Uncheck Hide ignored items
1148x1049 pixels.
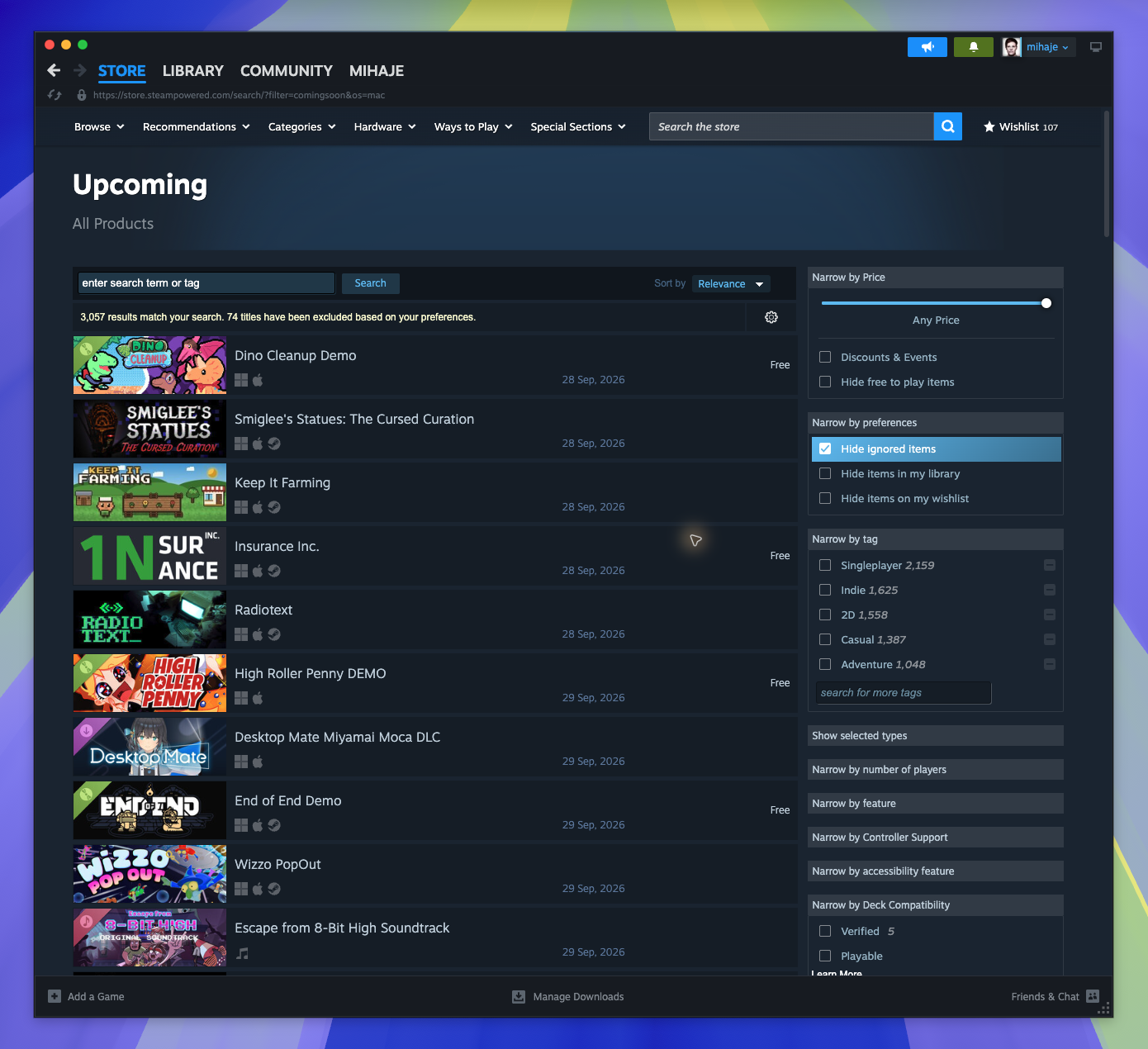(x=825, y=449)
